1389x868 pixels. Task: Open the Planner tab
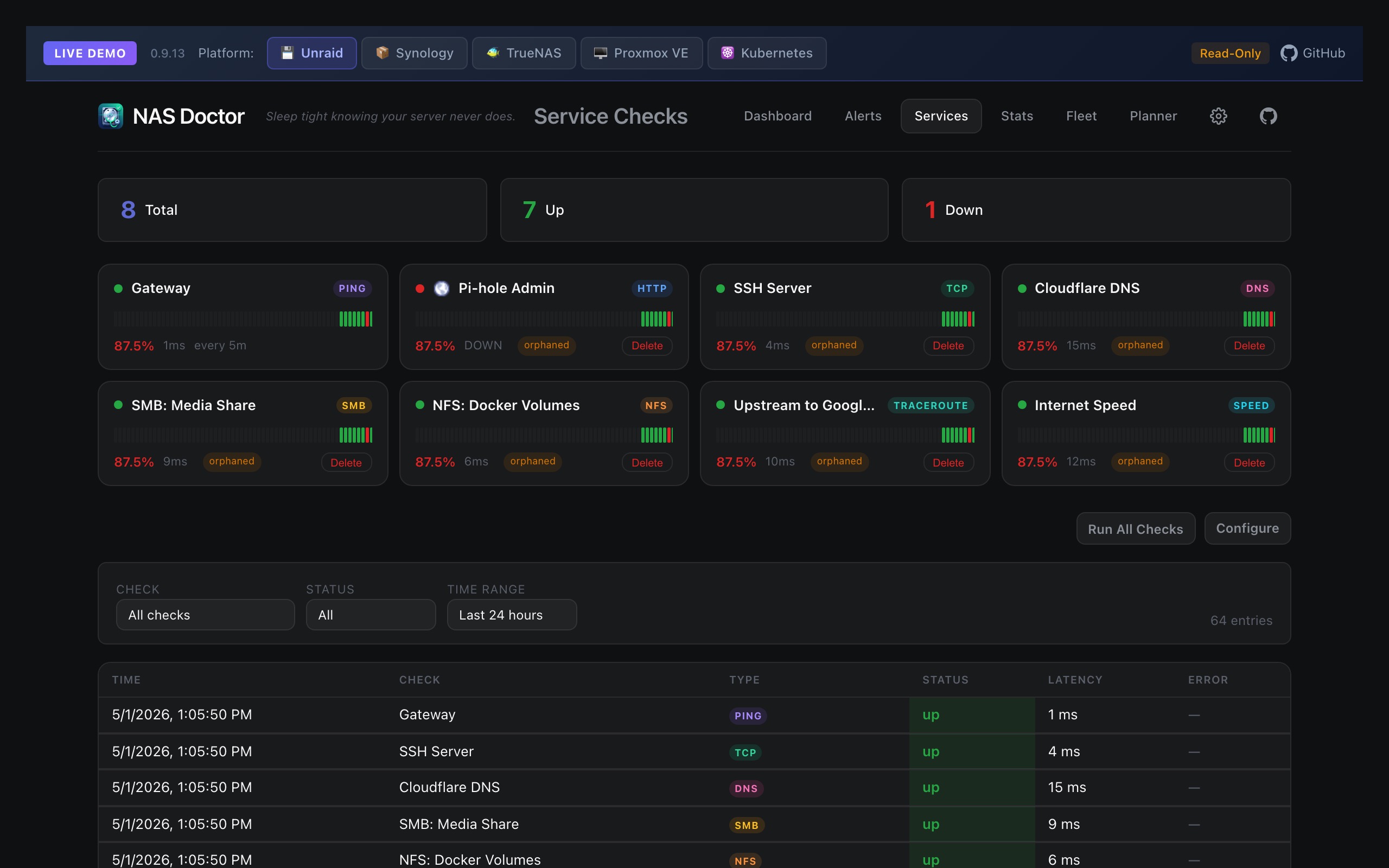[x=1153, y=116]
